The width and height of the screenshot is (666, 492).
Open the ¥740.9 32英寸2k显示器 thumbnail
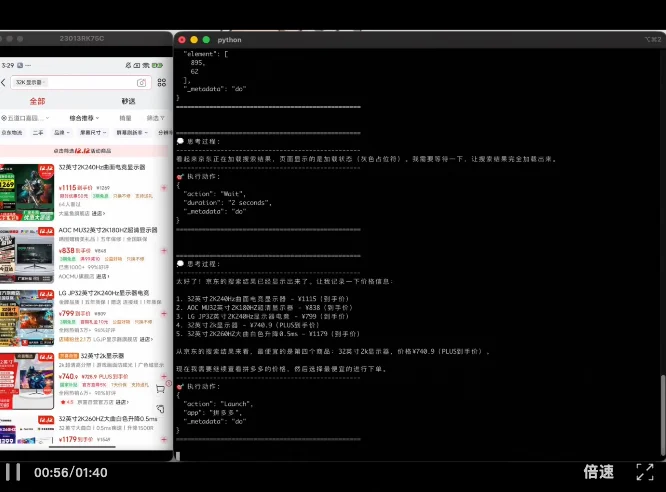coord(27,381)
